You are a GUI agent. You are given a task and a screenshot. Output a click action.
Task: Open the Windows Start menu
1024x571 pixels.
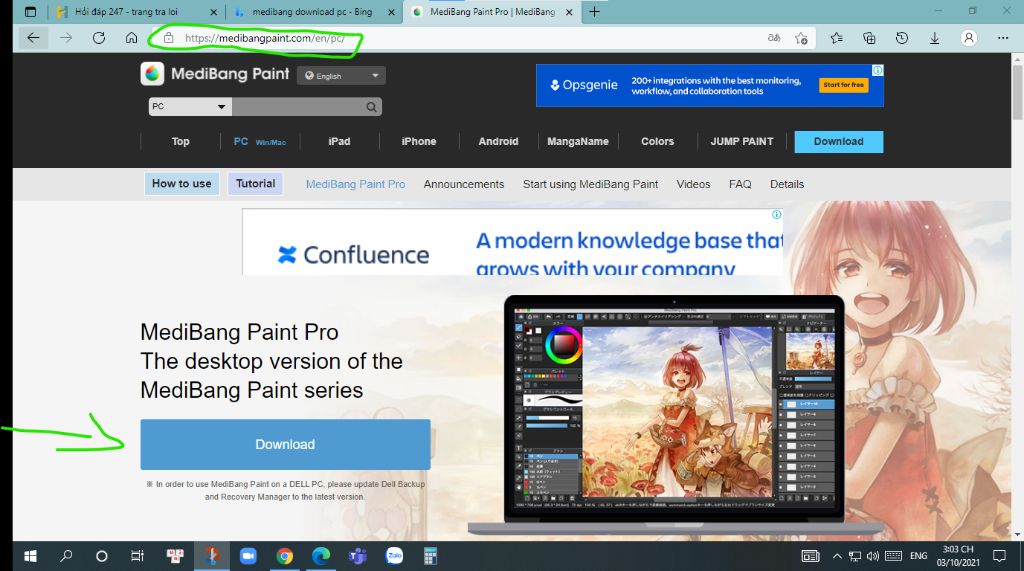(30, 556)
